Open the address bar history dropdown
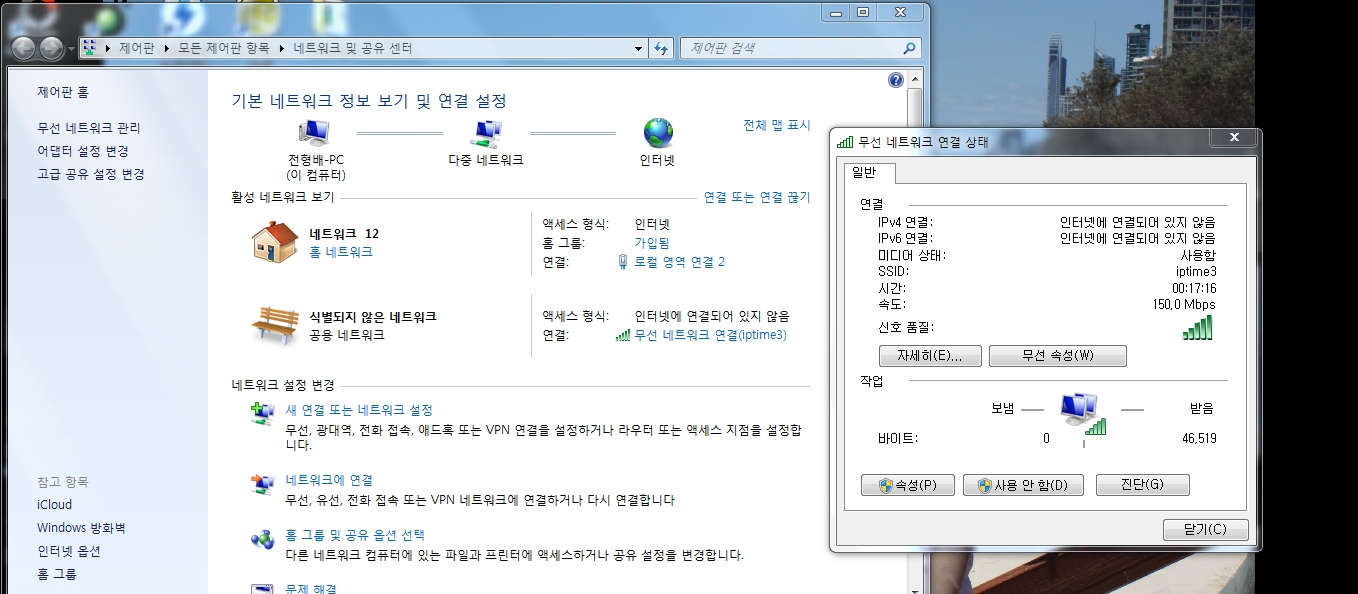The height and width of the screenshot is (594, 1358). [639, 48]
